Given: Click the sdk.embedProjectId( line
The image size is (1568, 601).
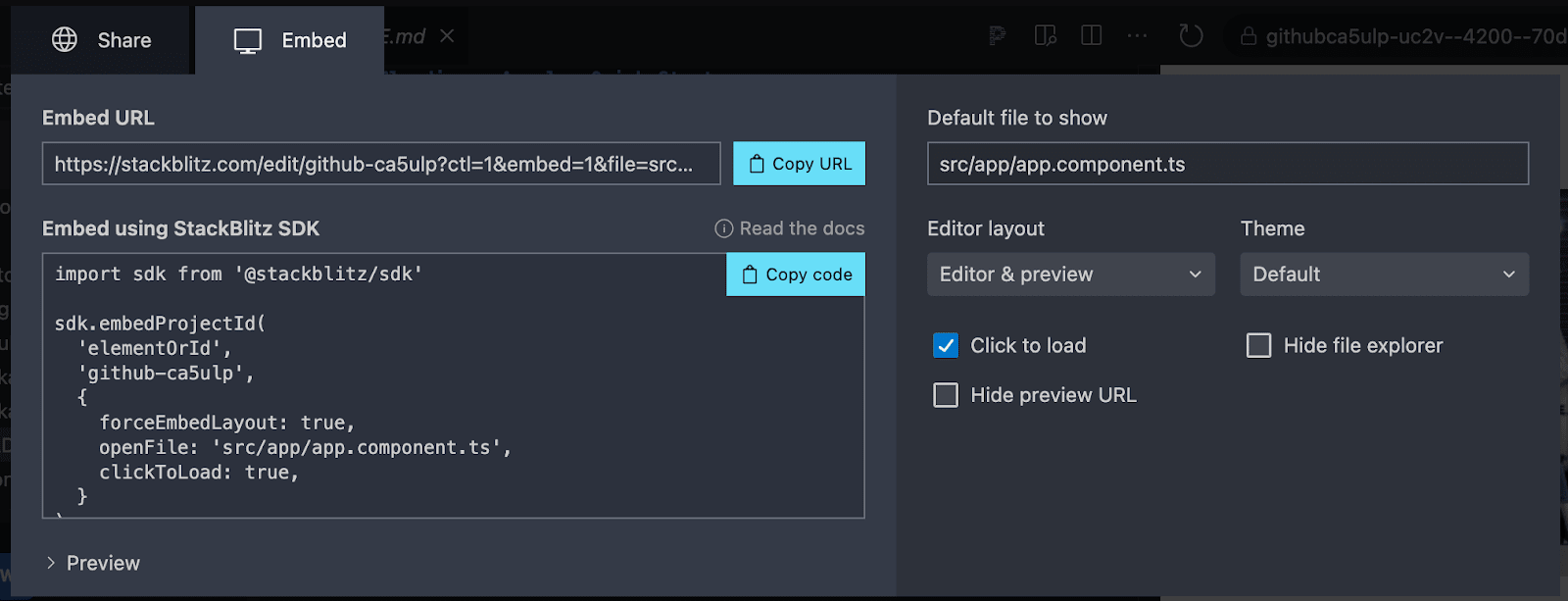Looking at the screenshot, I should (160, 323).
